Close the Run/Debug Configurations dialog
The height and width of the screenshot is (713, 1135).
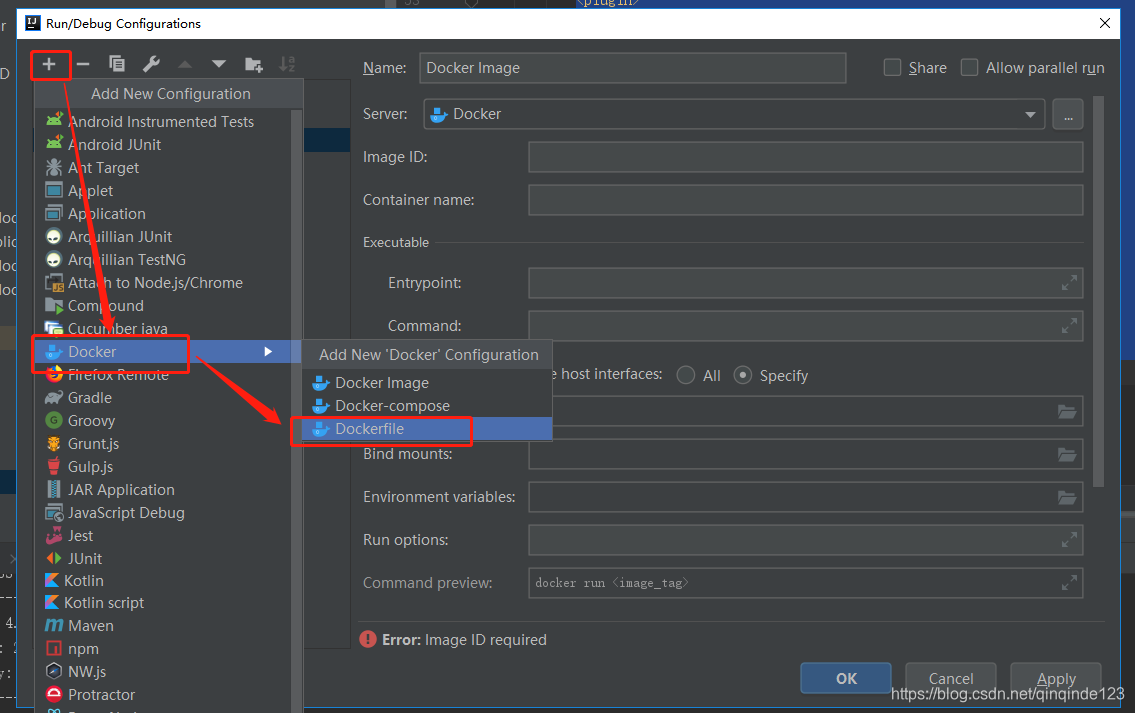[1105, 23]
